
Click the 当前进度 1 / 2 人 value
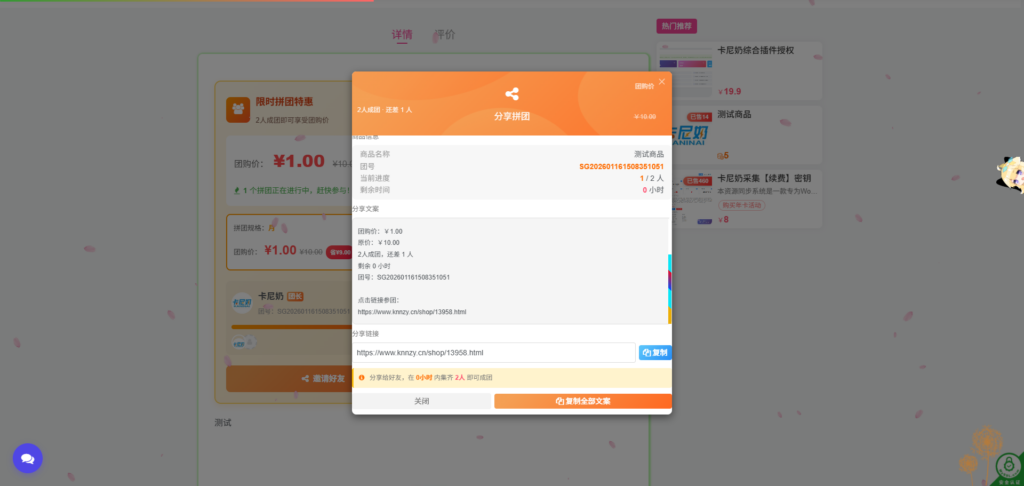point(652,178)
